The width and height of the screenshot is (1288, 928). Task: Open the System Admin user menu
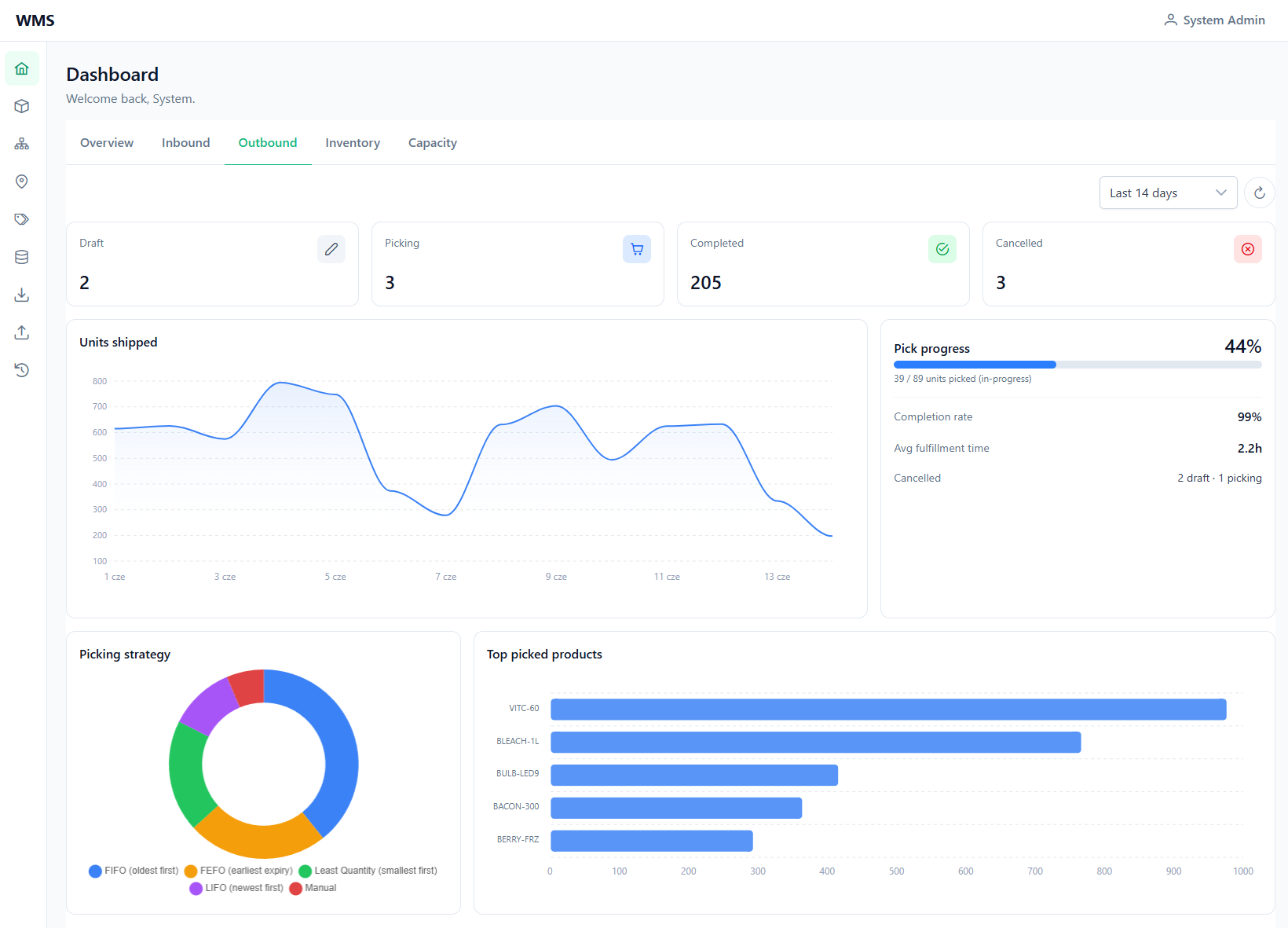(x=1214, y=20)
